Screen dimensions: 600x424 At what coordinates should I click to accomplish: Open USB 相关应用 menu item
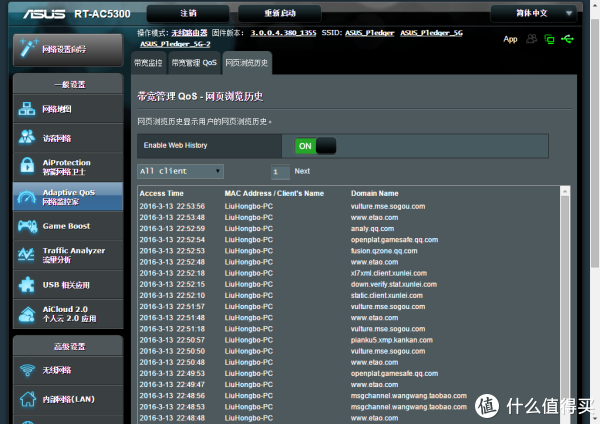(x=68, y=285)
